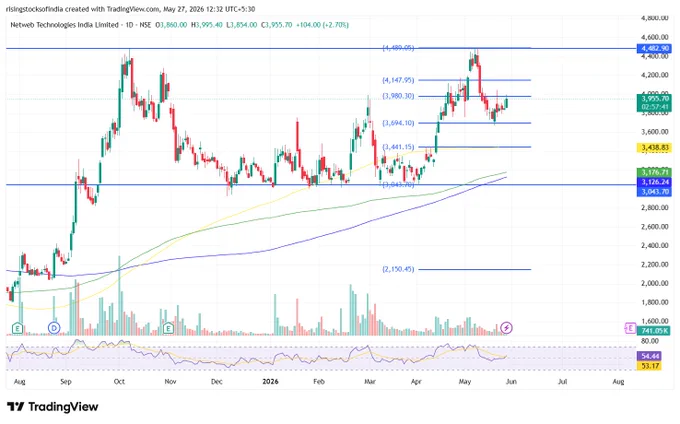The height and width of the screenshot is (424, 680).
Task: Click the Mar label on time axis
Action: click(369, 382)
